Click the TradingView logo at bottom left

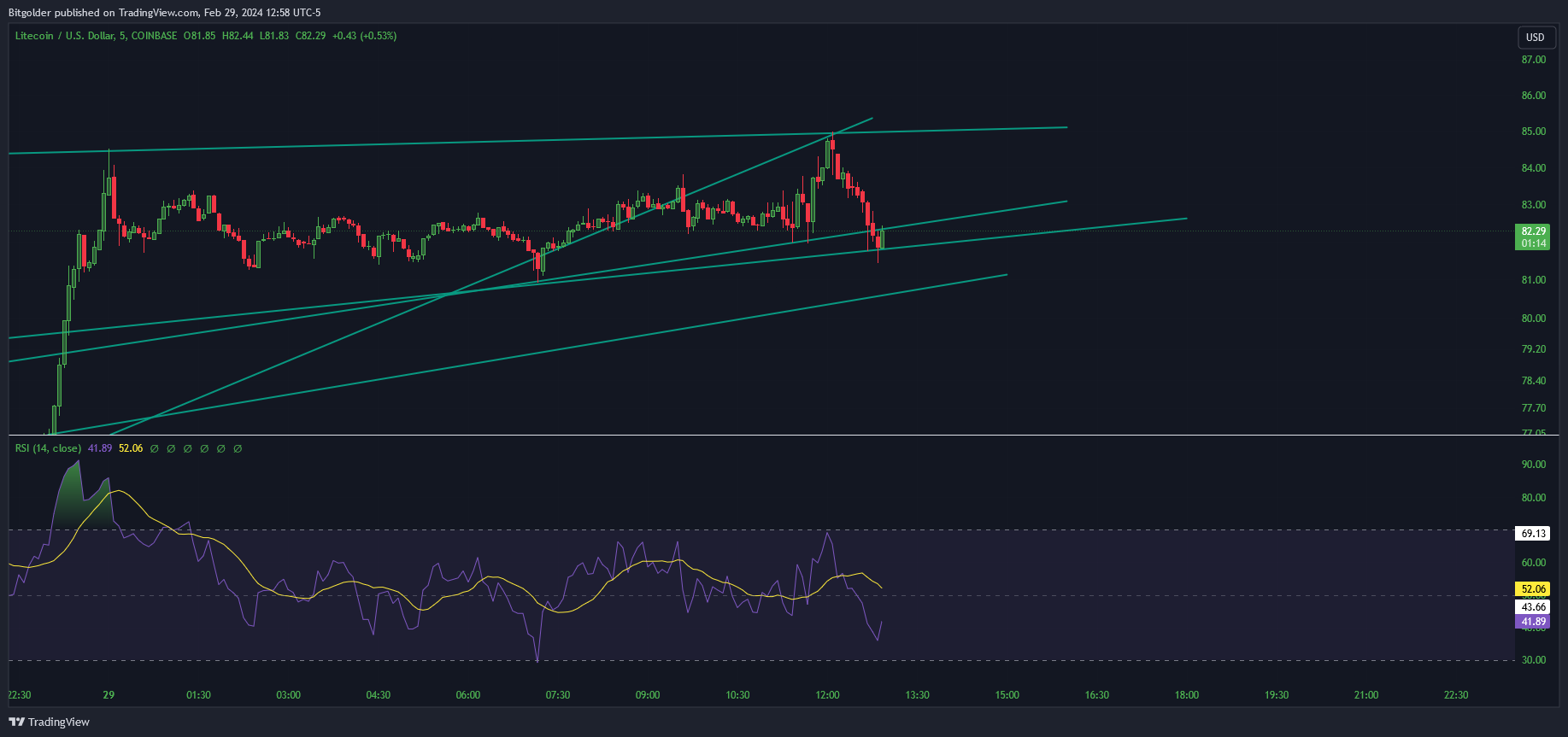coord(49,722)
